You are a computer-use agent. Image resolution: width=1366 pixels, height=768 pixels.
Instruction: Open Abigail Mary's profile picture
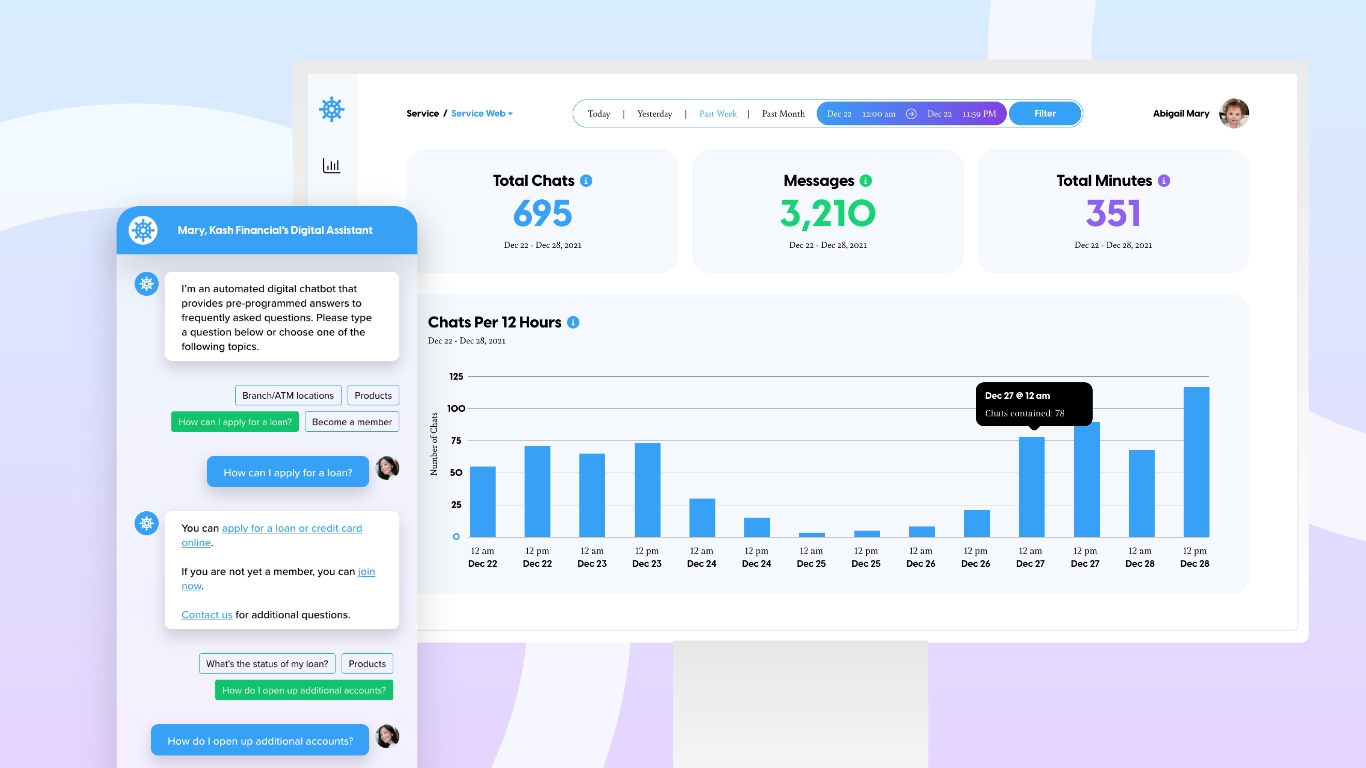(1234, 114)
